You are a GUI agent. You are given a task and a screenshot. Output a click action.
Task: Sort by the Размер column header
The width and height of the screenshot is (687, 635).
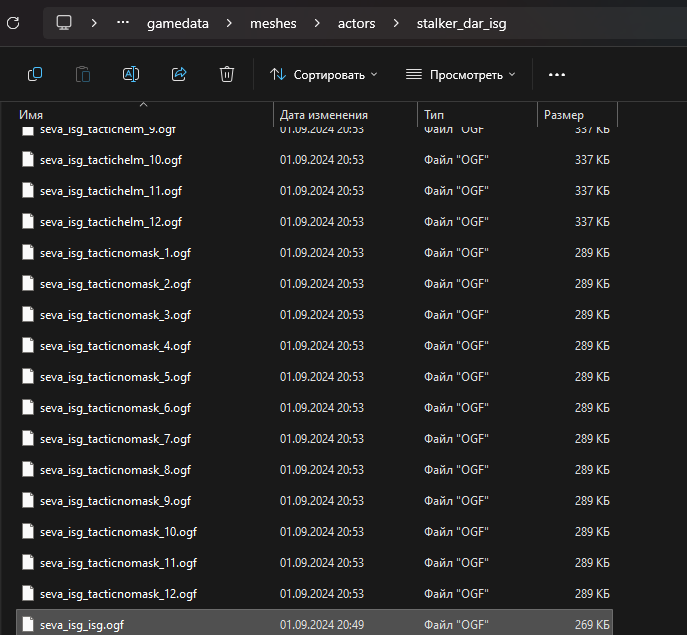coord(564,115)
